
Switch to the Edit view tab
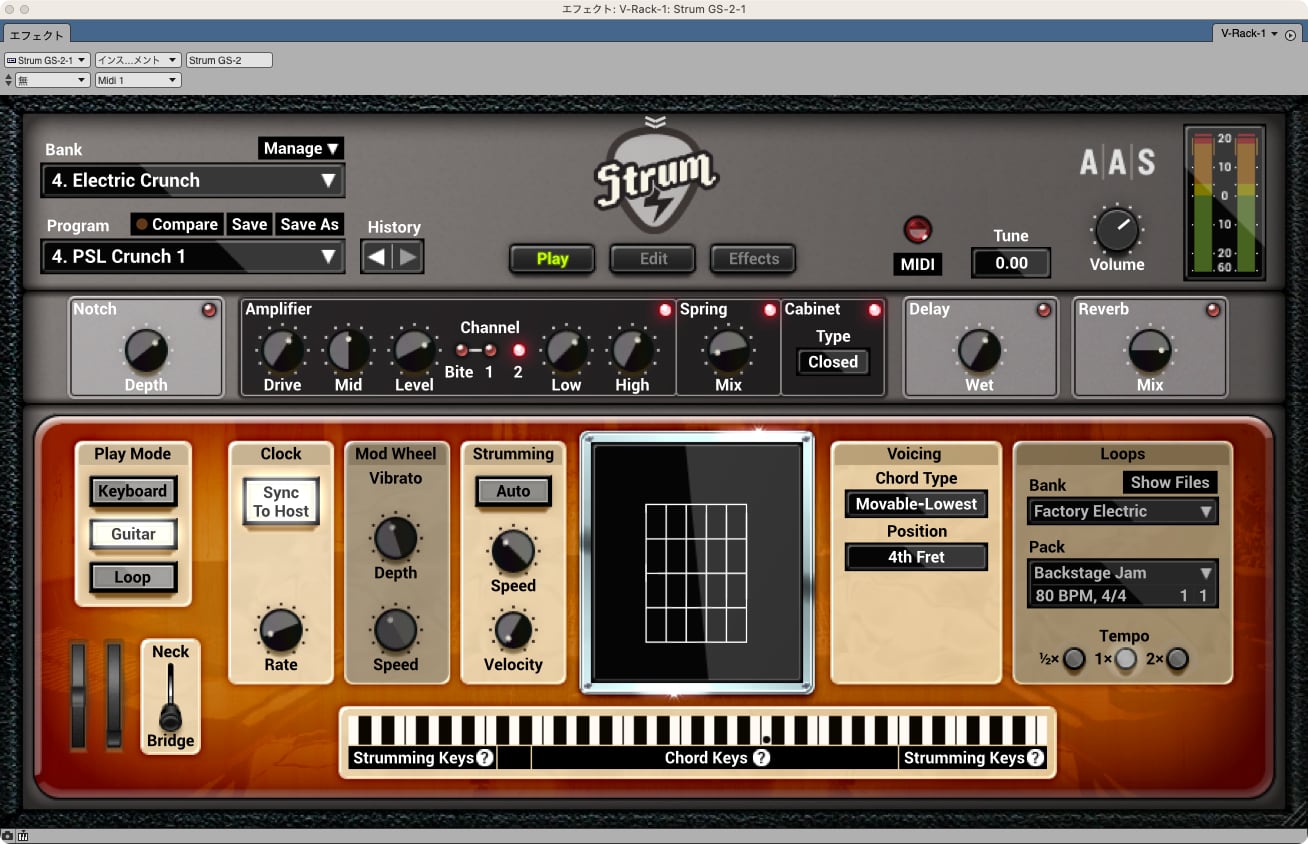[653, 259]
